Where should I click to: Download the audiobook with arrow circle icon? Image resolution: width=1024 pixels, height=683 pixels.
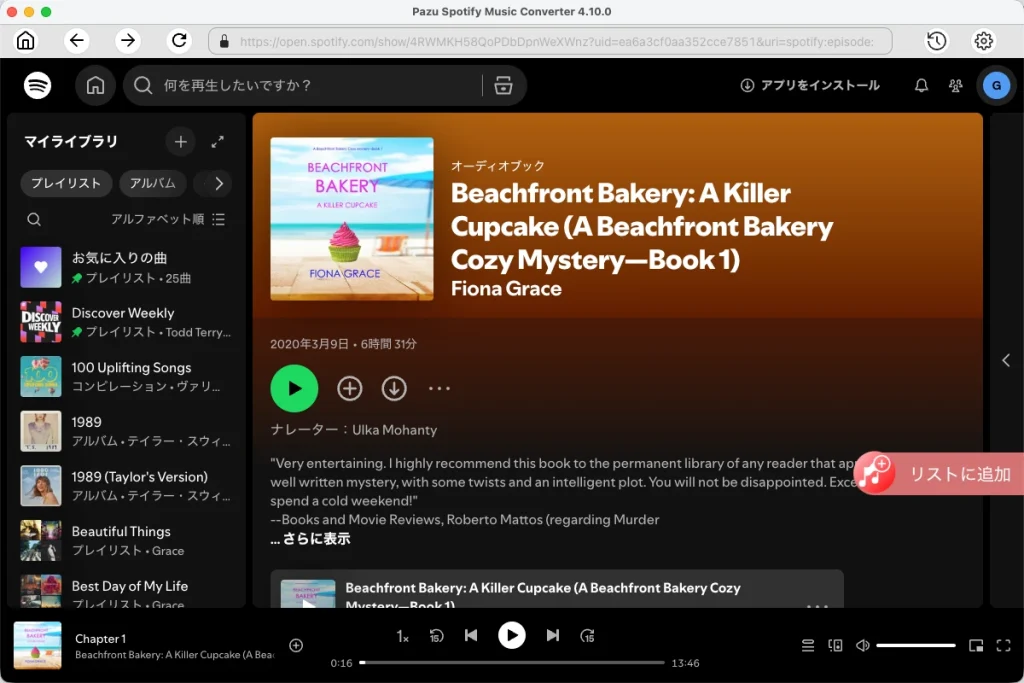tap(394, 389)
